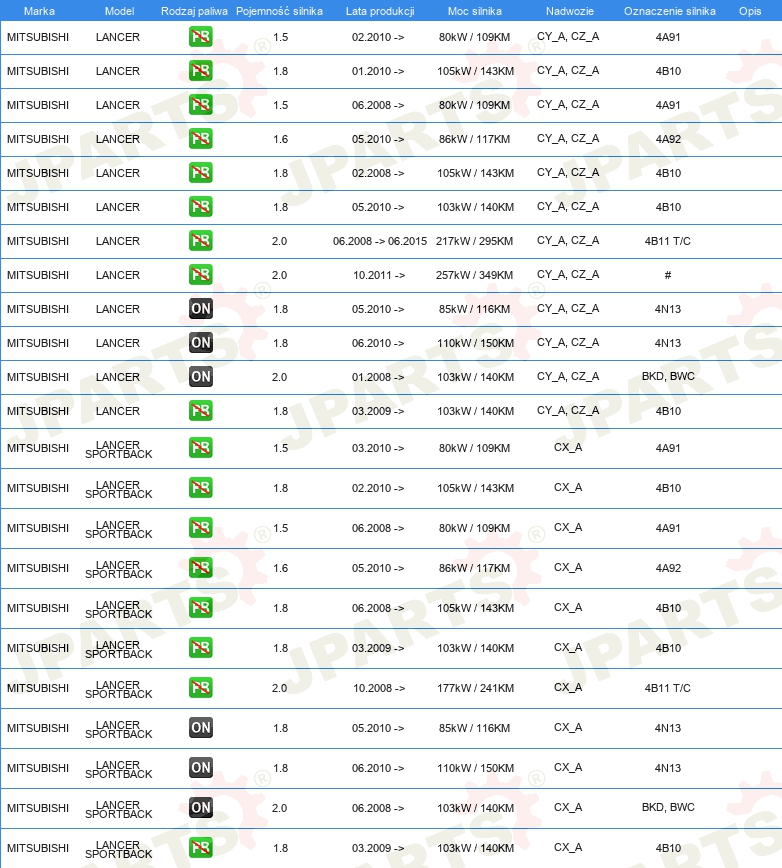This screenshot has width=782, height=868.
Task: Click the Pojemność silnika column header
Action: 279,11
